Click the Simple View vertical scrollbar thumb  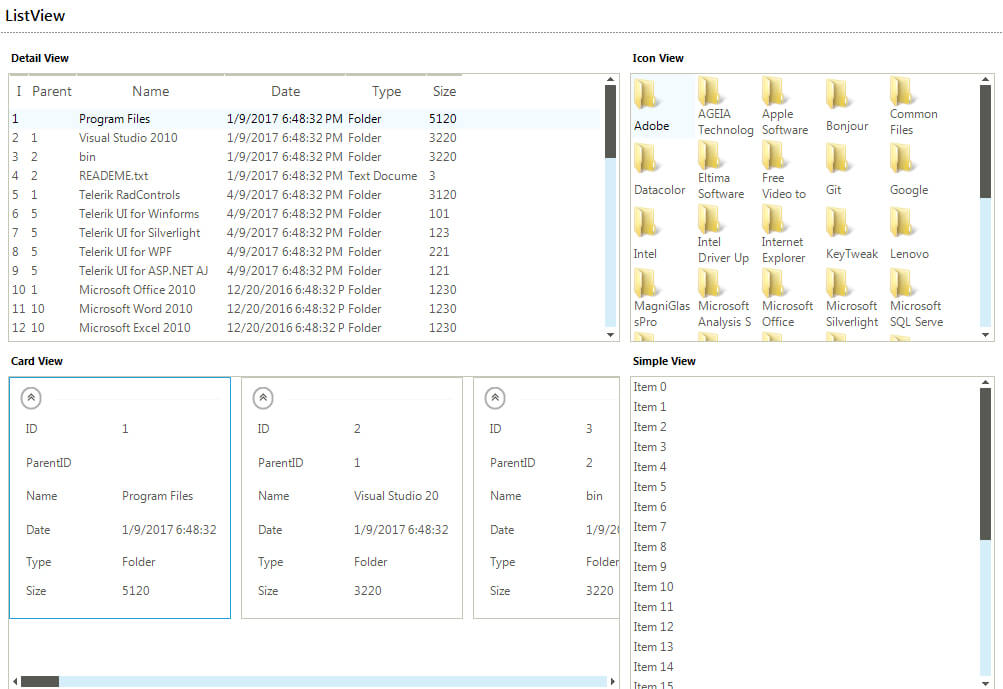(x=985, y=464)
